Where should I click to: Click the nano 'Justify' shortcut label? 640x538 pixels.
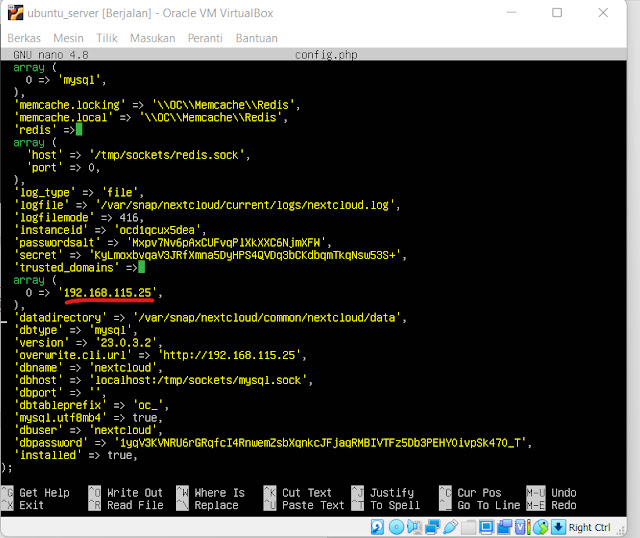coord(392,493)
